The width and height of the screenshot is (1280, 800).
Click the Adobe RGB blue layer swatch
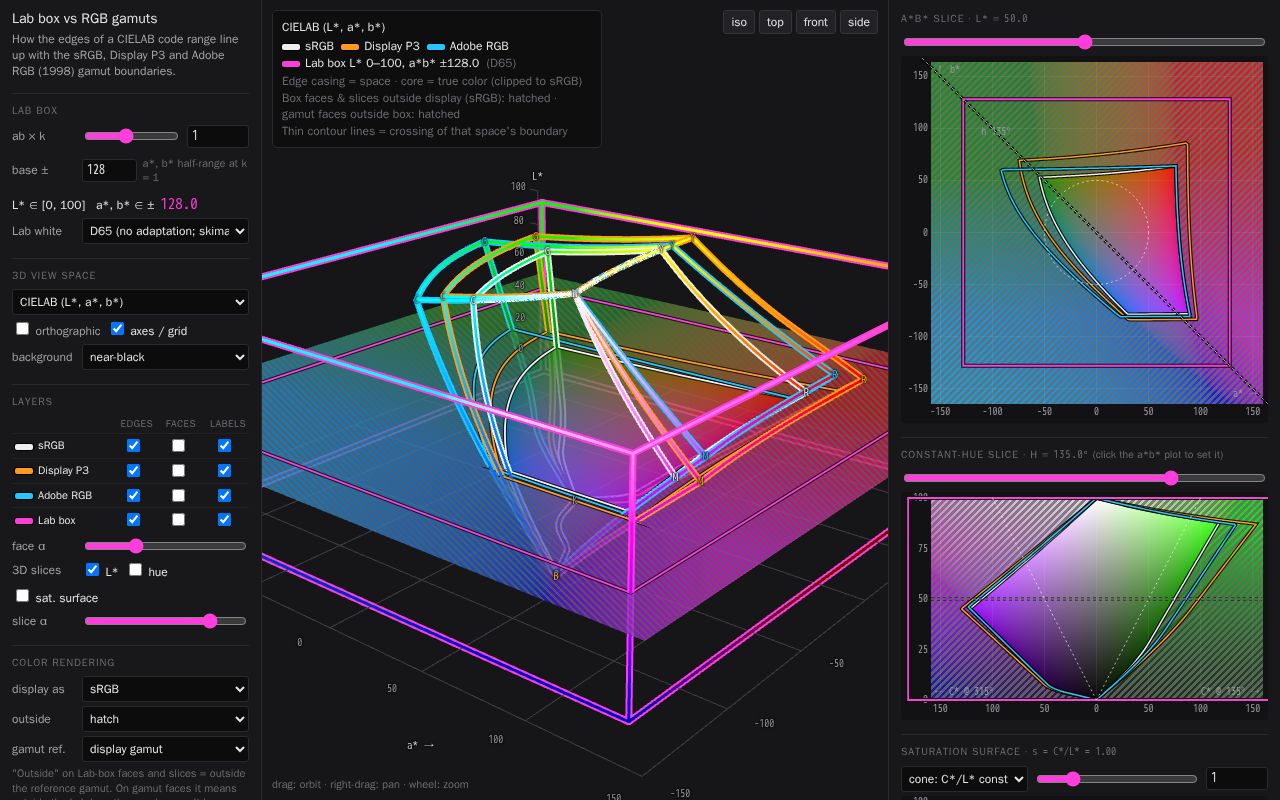[x=23, y=496]
